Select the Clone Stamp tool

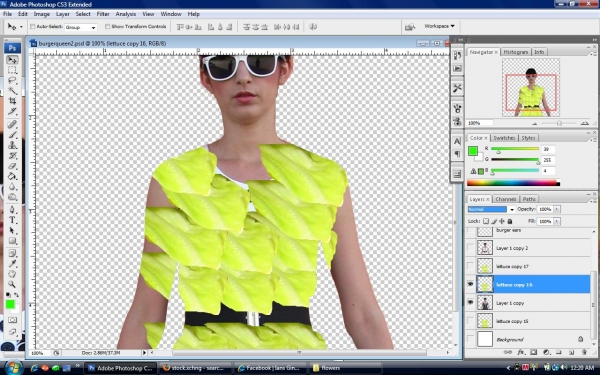(12, 145)
